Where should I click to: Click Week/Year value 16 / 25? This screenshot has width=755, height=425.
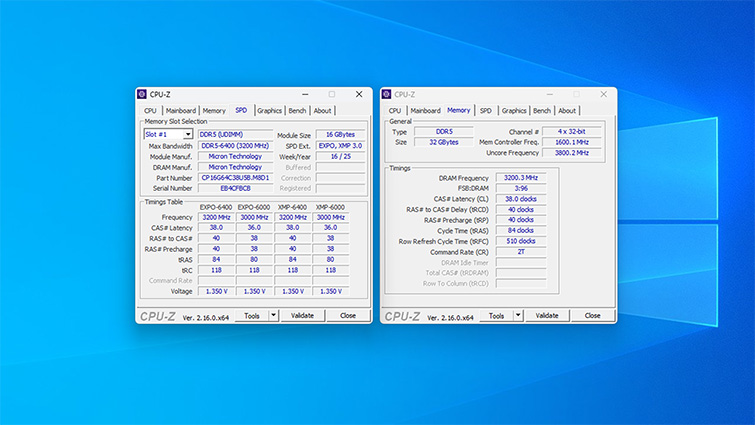tap(340, 156)
